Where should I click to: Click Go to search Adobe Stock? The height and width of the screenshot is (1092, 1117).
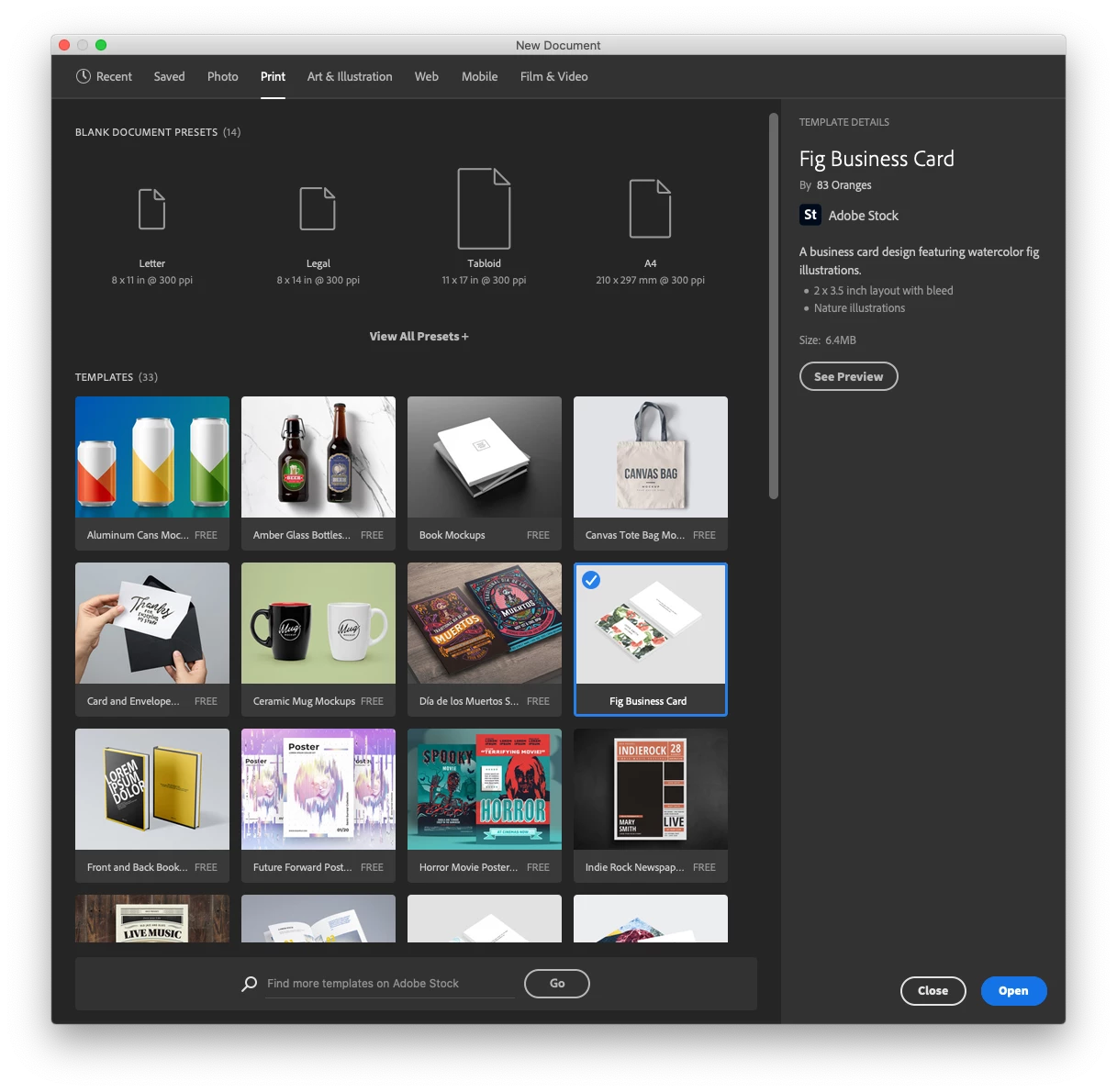557,984
